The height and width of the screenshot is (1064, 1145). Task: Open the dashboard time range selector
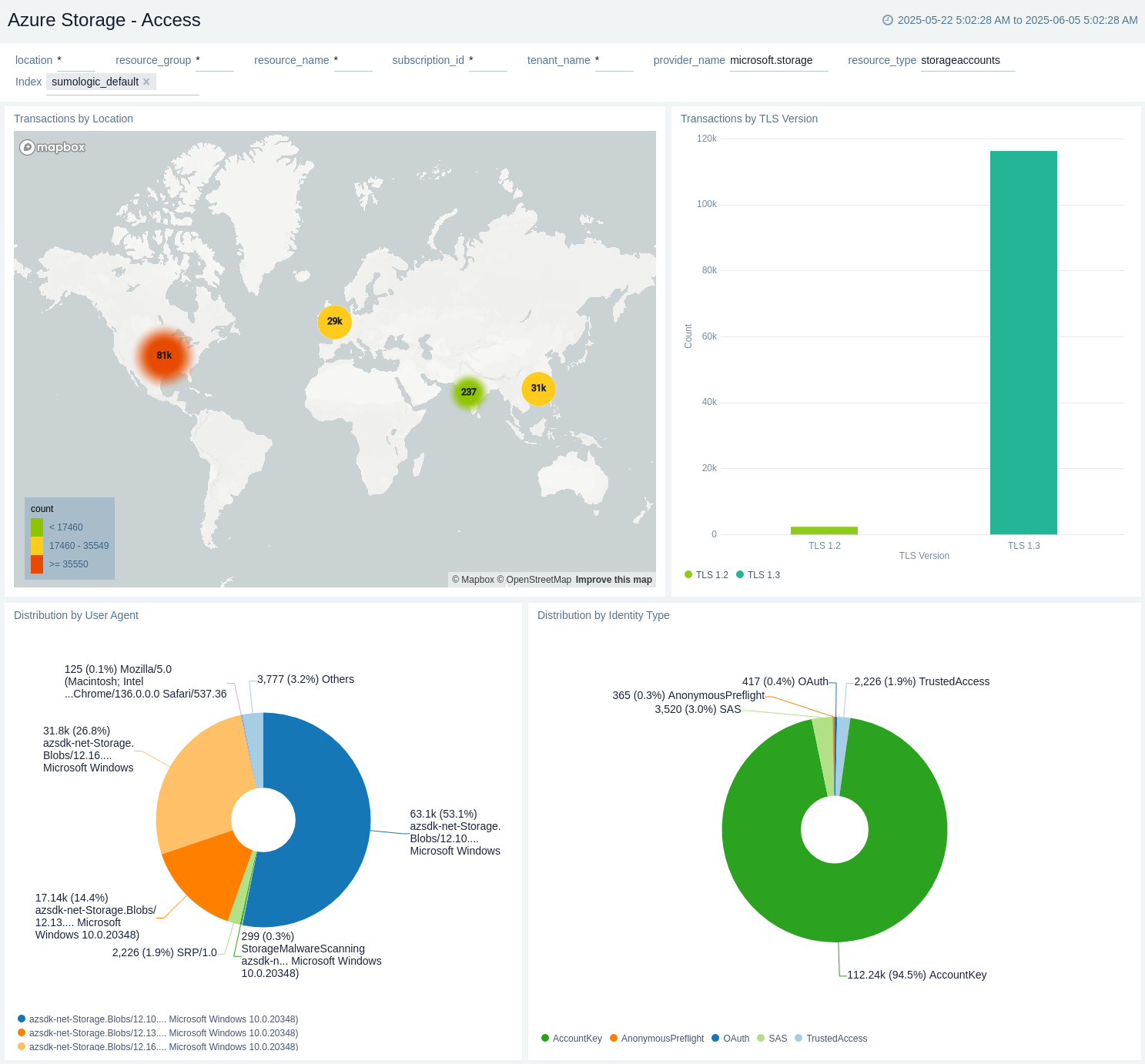tap(1010, 20)
